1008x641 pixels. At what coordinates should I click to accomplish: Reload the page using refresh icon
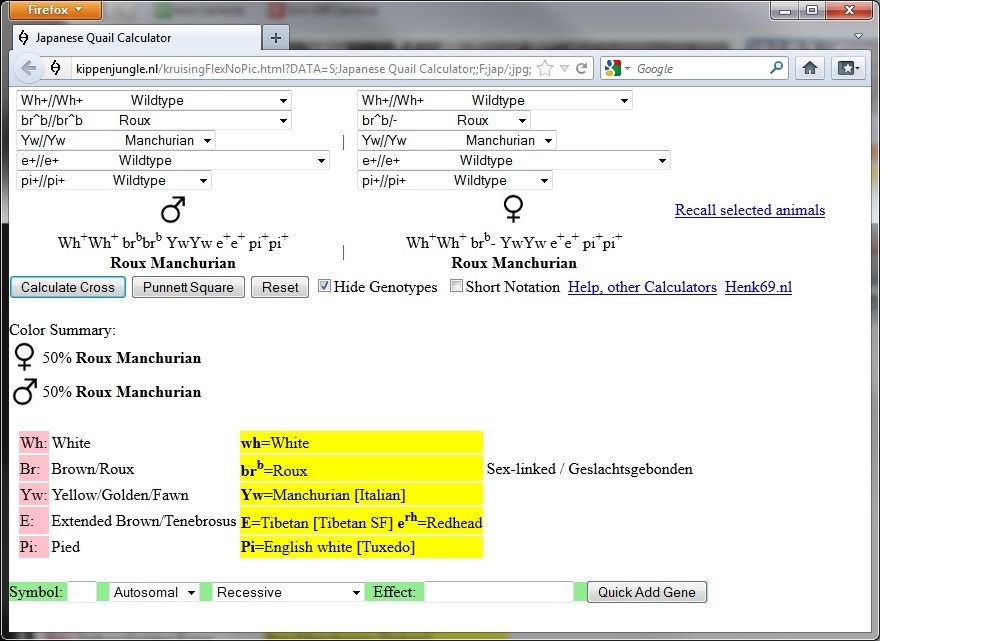[584, 69]
